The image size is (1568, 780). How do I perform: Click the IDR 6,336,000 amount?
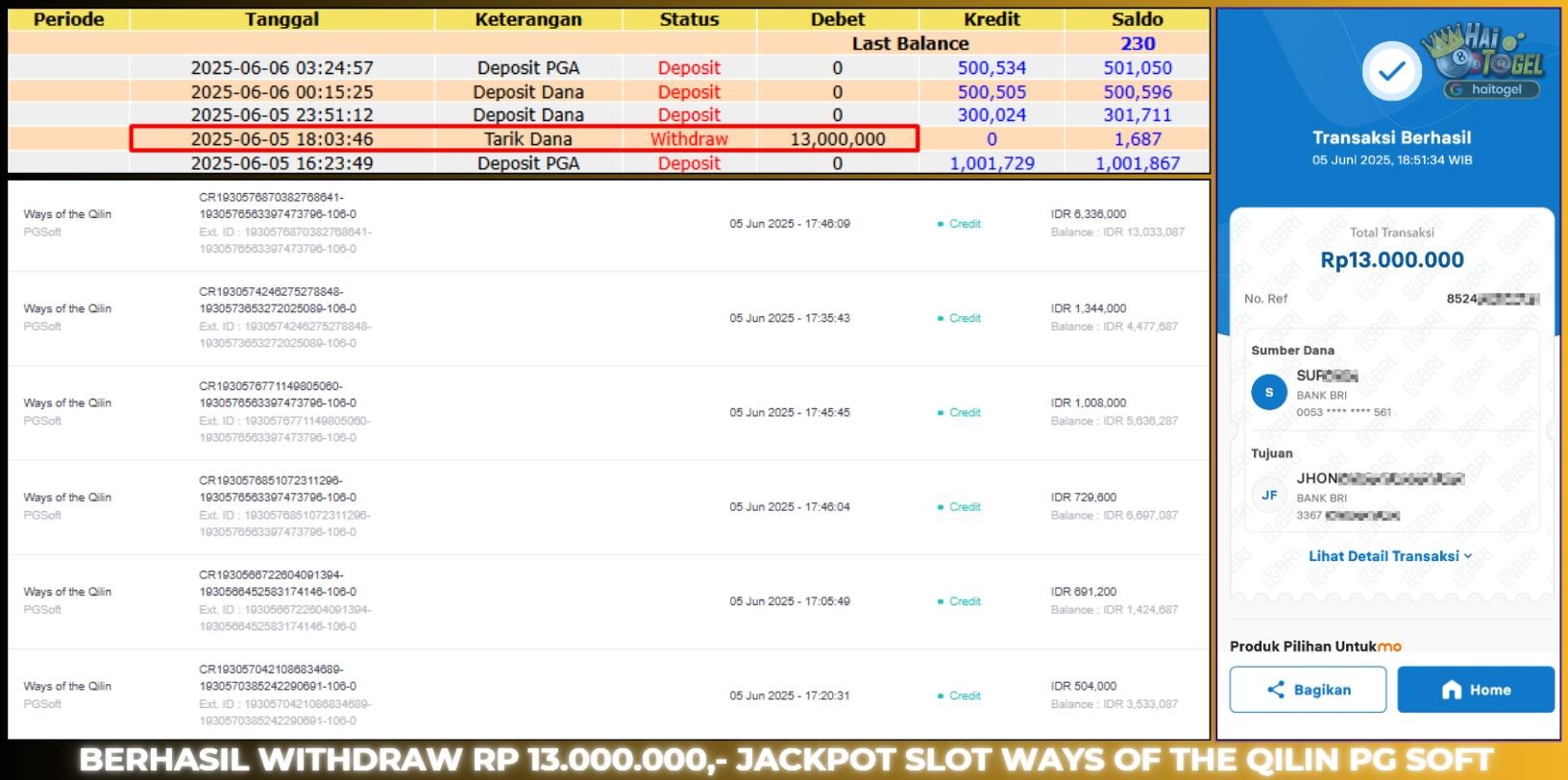[1089, 214]
